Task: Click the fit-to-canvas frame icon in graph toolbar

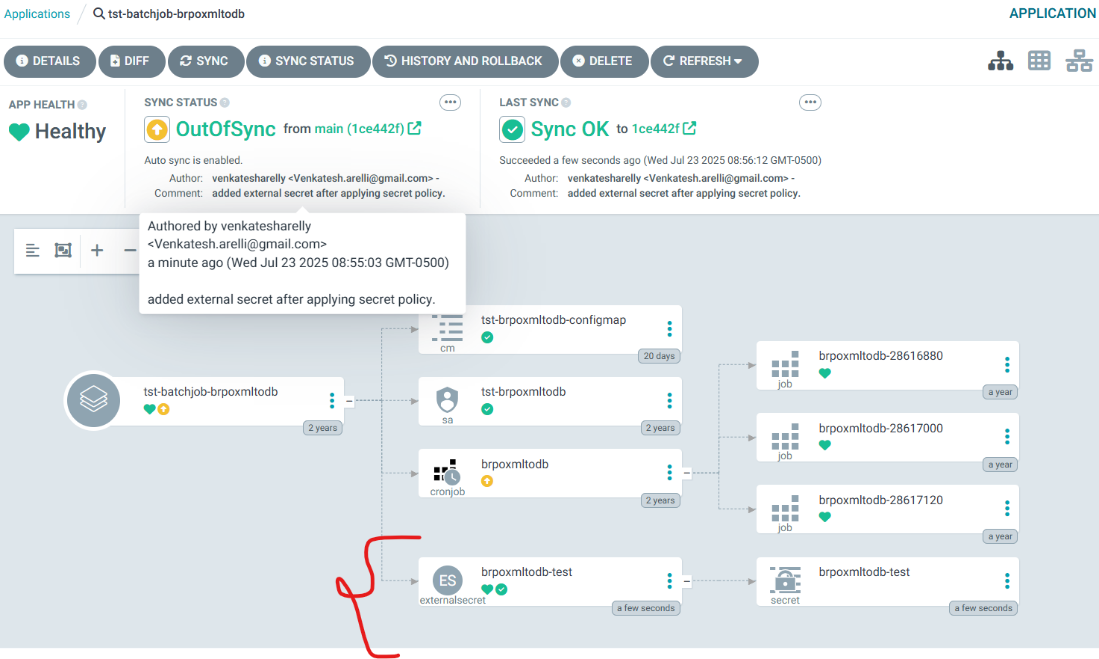Action: click(62, 250)
